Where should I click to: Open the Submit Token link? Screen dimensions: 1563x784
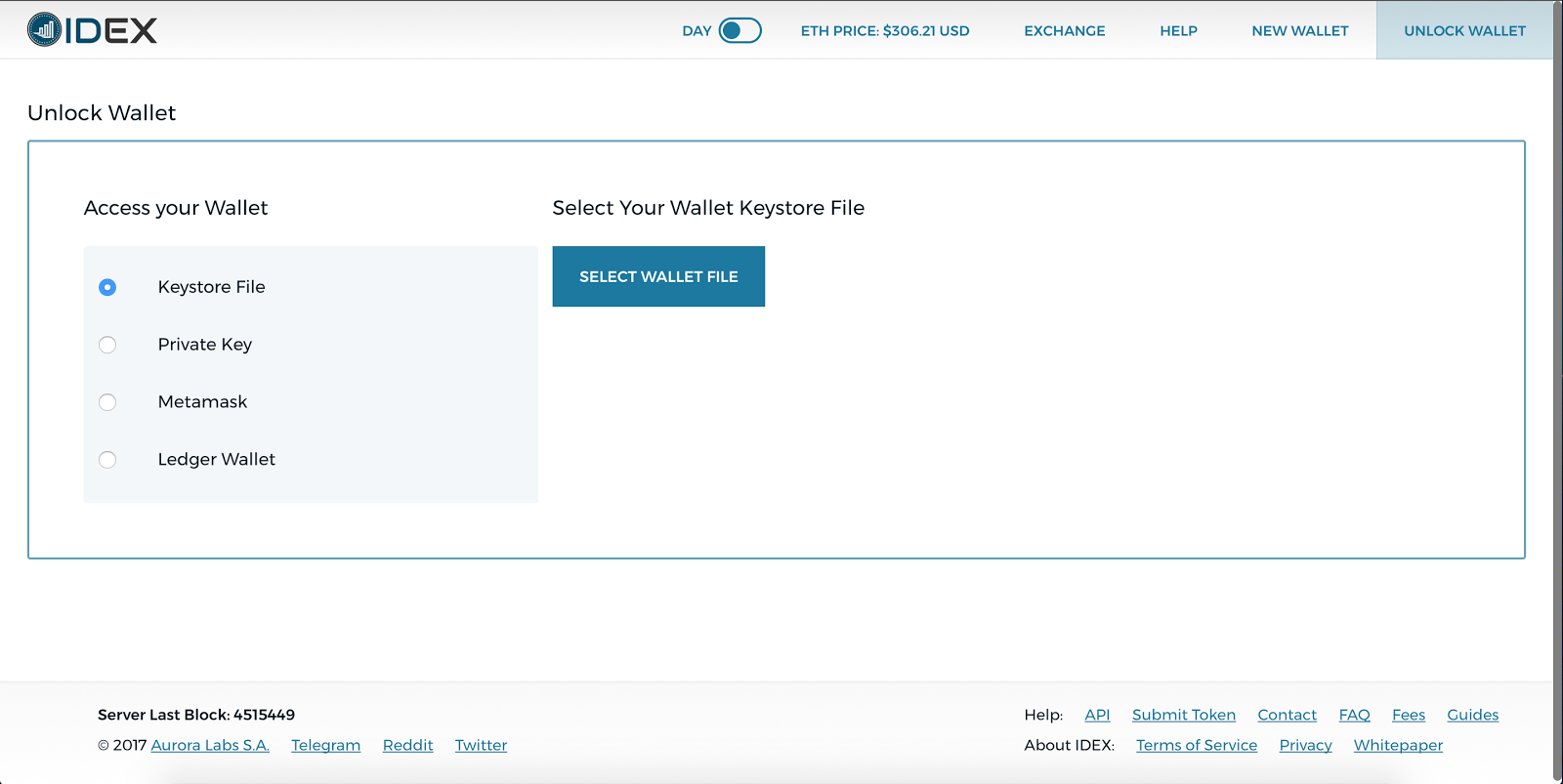click(x=1184, y=715)
